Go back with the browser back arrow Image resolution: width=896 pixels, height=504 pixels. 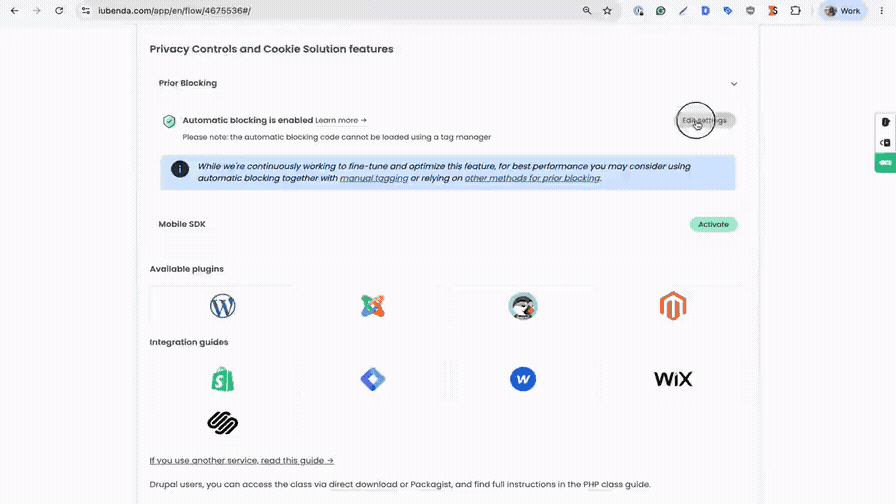(14, 11)
